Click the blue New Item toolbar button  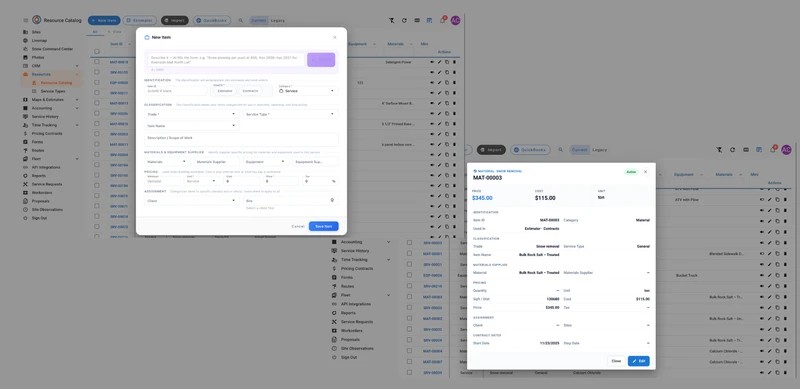coord(104,20)
